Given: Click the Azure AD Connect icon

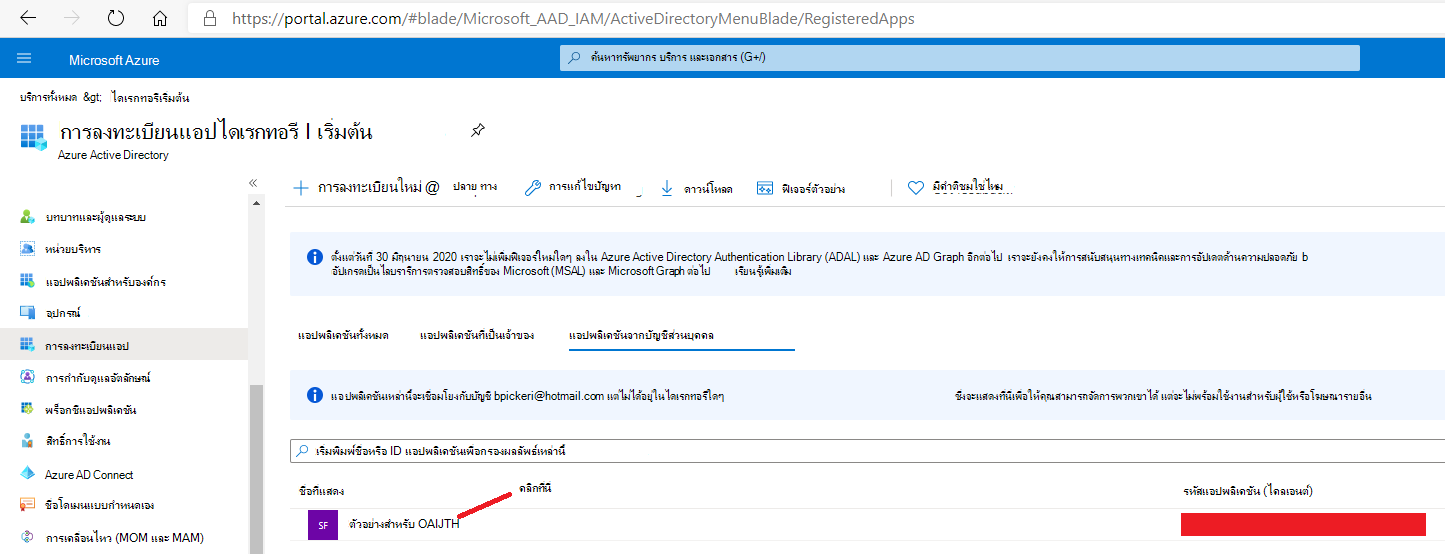Looking at the screenshot, I should [x=28, y=473].
